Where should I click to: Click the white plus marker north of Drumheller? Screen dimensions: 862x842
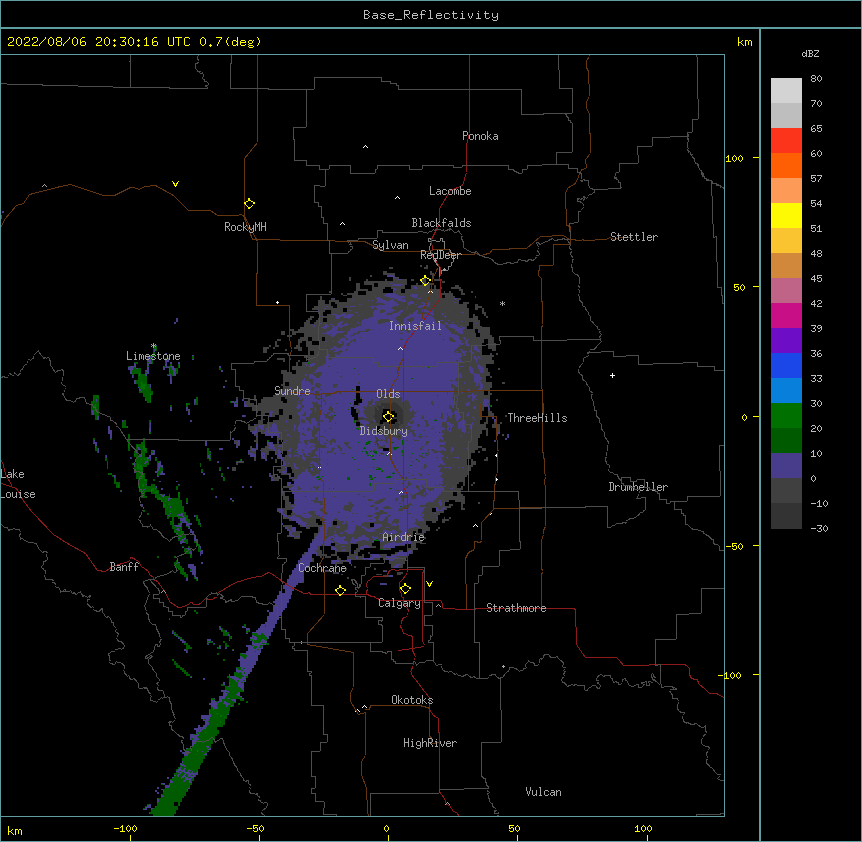(x=612, y=375)
